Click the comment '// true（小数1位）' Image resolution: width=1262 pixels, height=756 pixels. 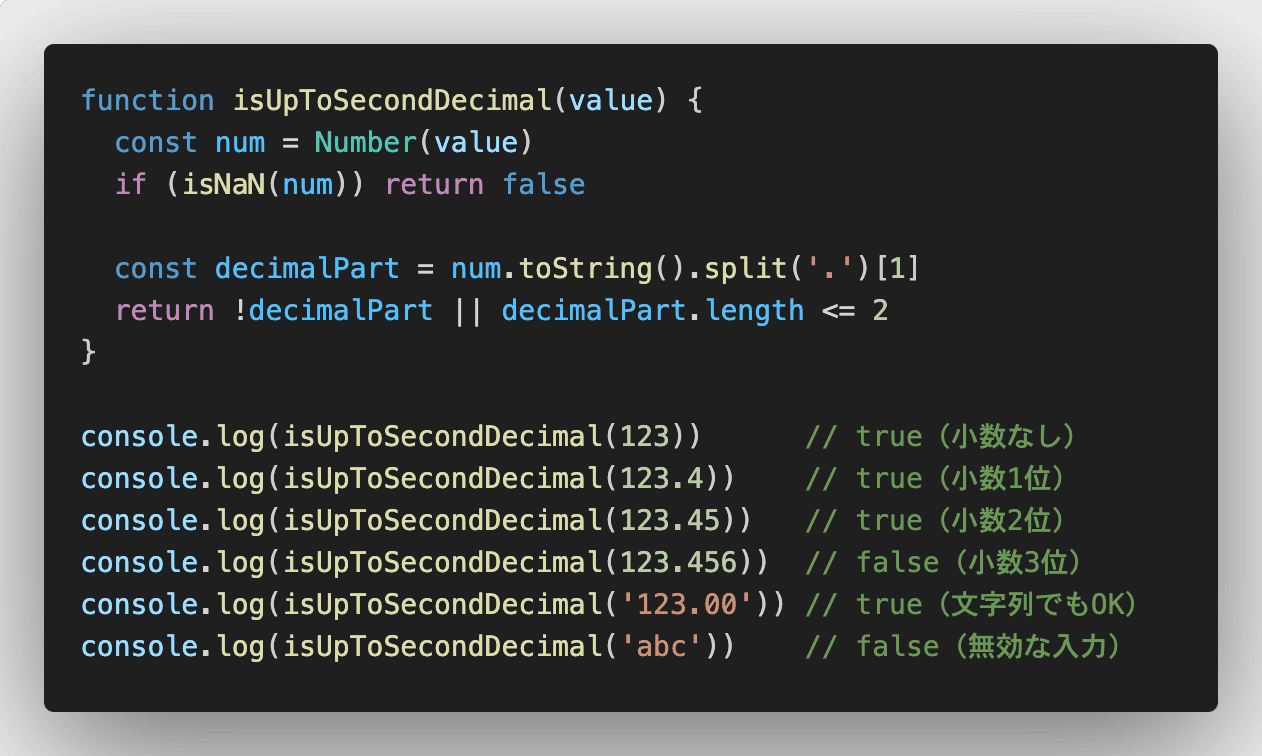tap(937, 479)
